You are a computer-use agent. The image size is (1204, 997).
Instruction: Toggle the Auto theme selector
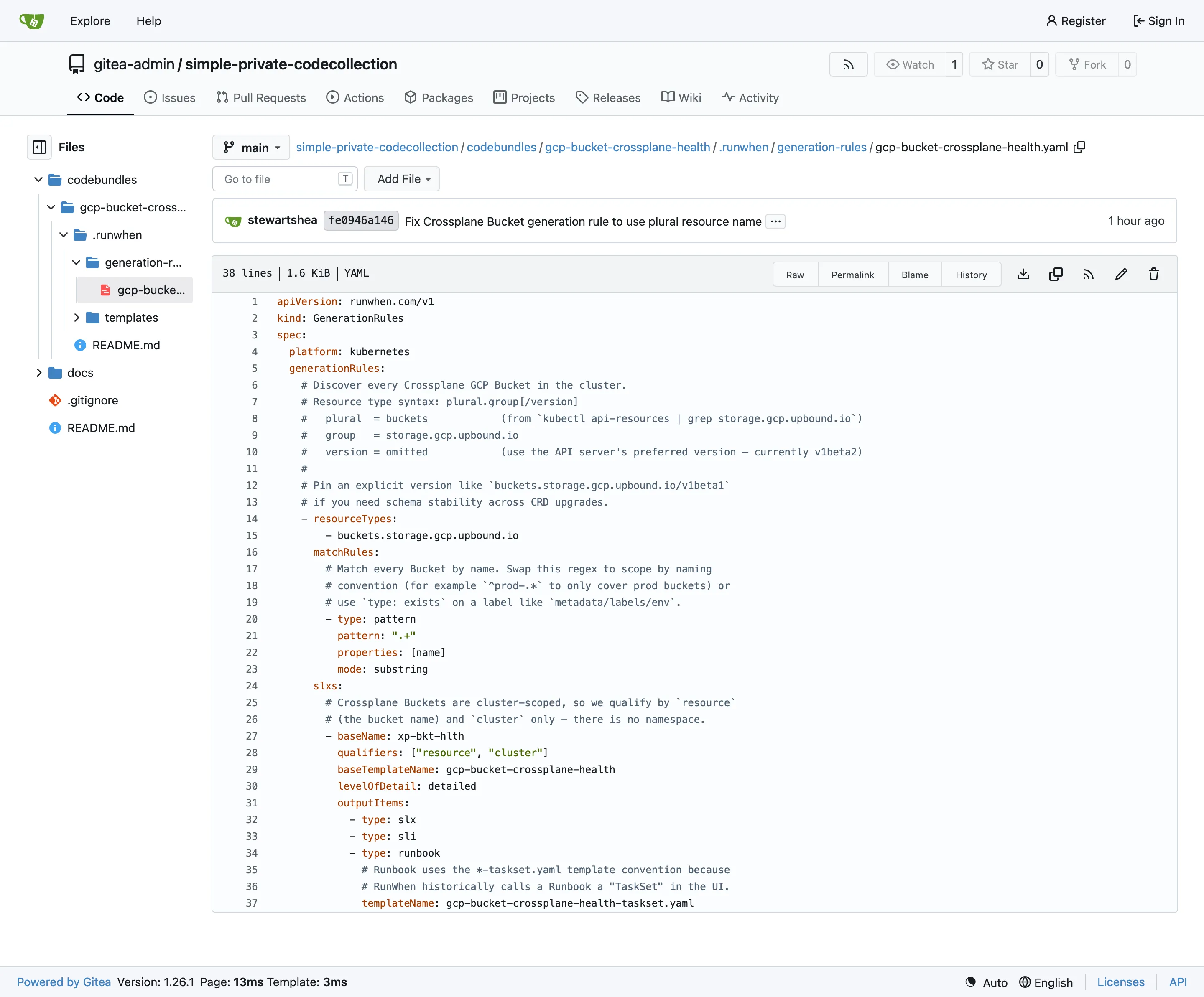click(x=986, y=982)
